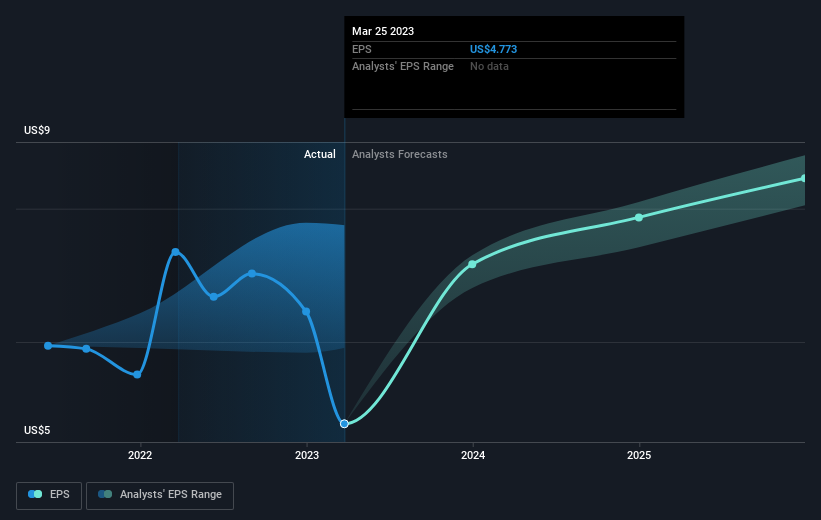Click the EPS point just before 2023
The width and height of the screenshot is (821, 520).
coord(306,312)
